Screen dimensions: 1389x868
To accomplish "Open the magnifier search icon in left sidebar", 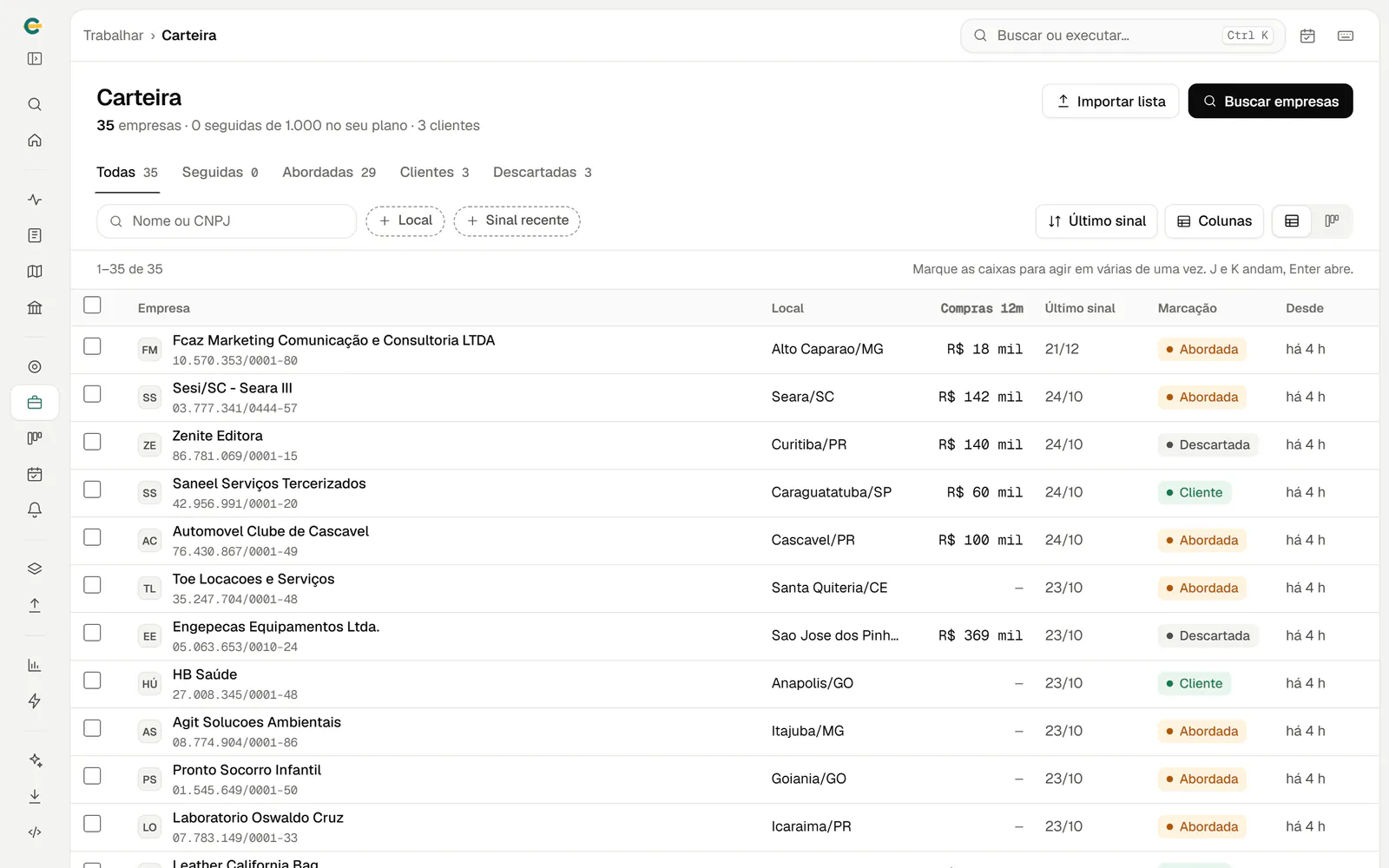I will (35, 104).
